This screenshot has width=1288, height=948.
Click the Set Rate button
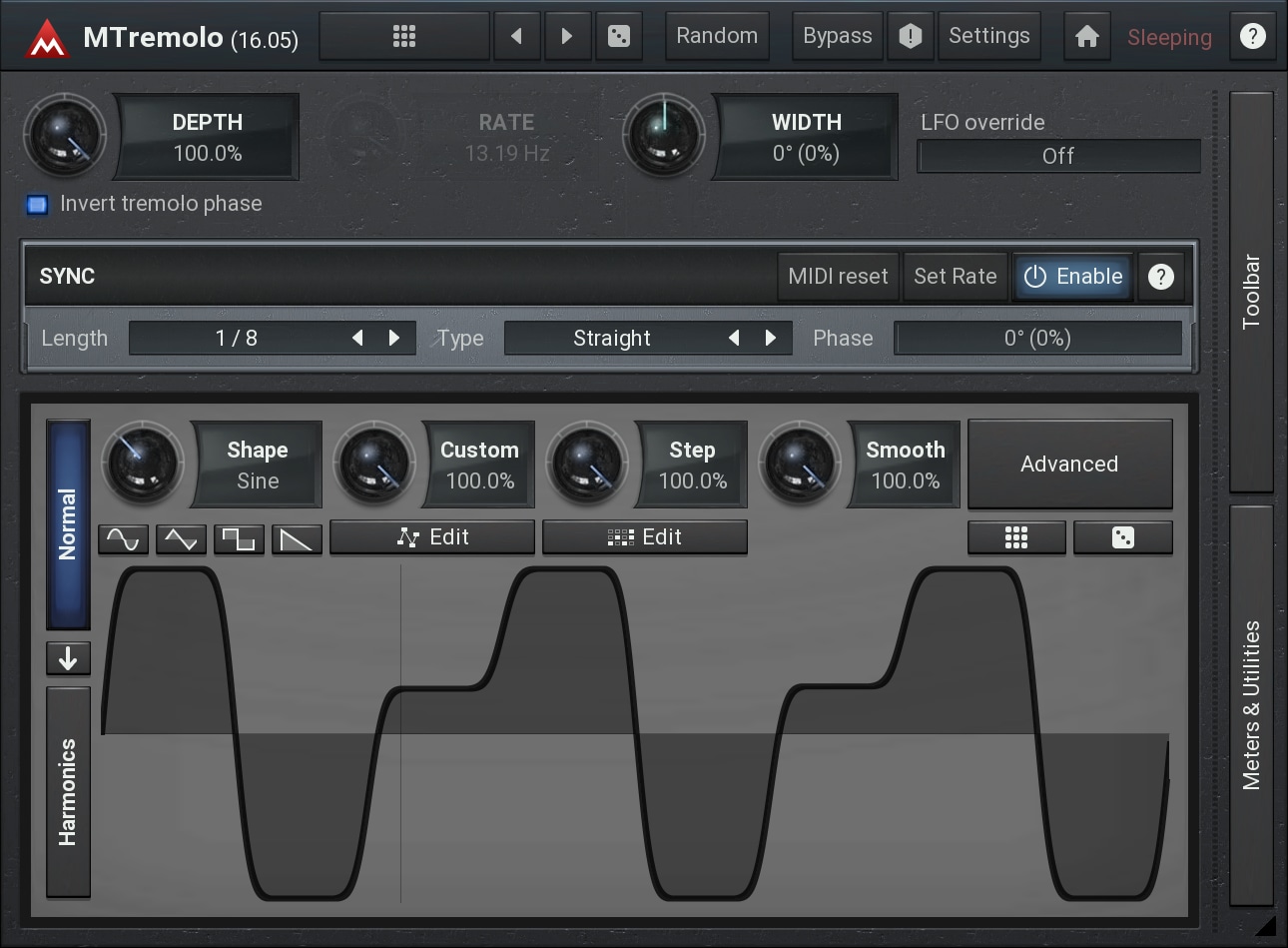pos(956,277)
